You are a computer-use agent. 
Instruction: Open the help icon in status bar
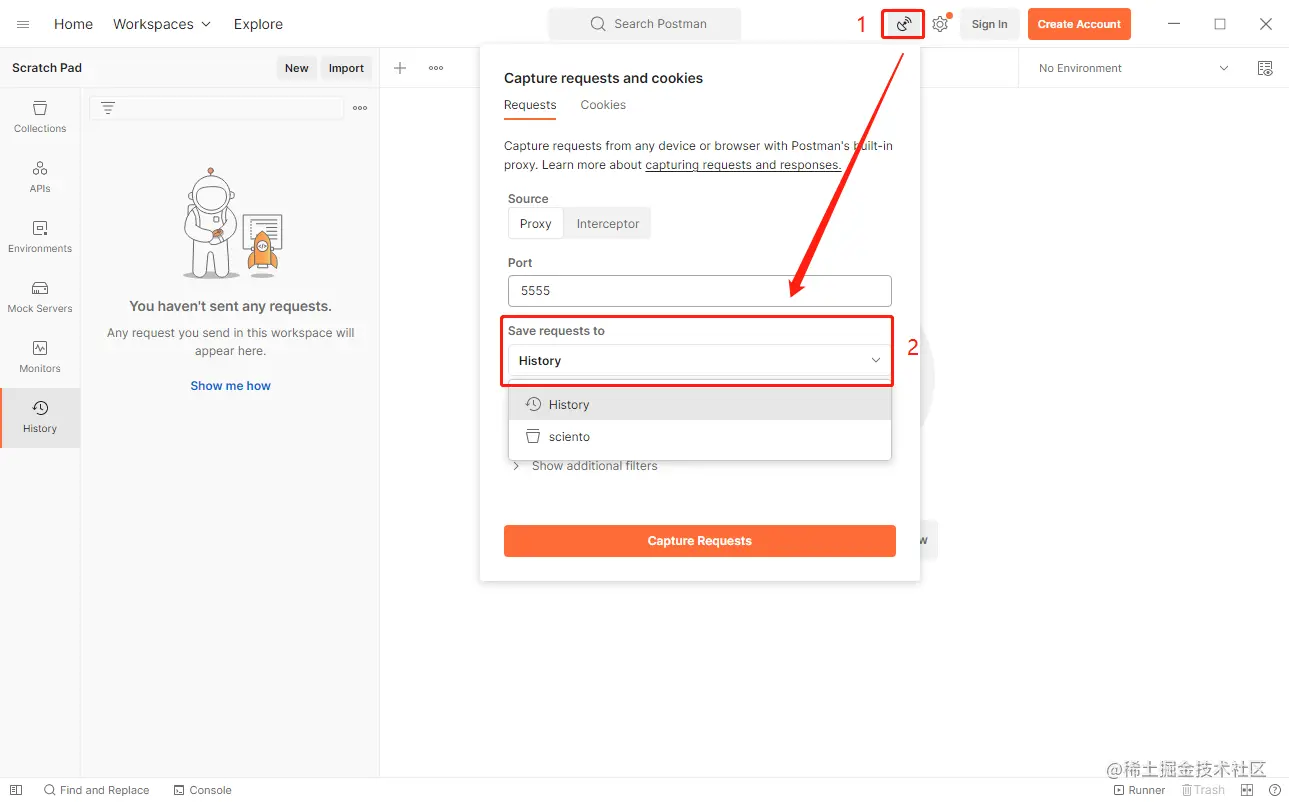[1274, 790]
